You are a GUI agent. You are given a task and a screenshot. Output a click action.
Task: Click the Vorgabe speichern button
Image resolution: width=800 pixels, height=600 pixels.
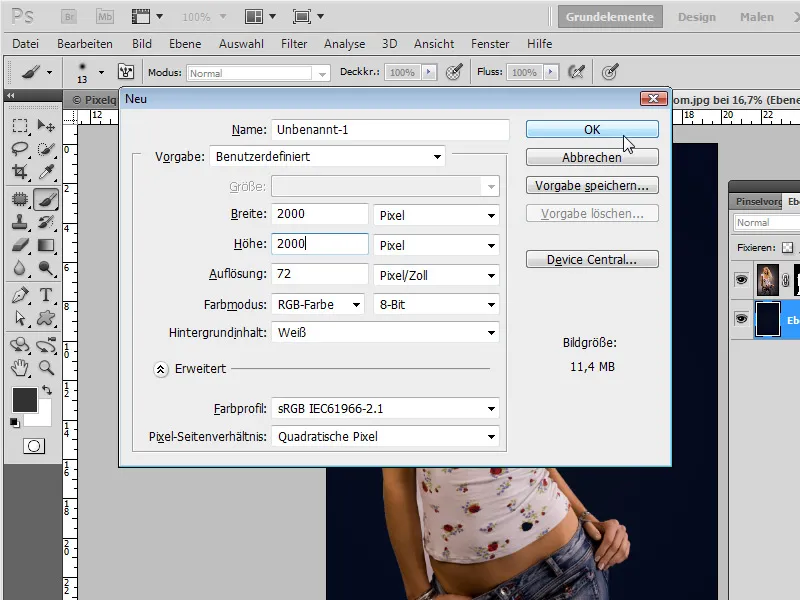[592, 185]
